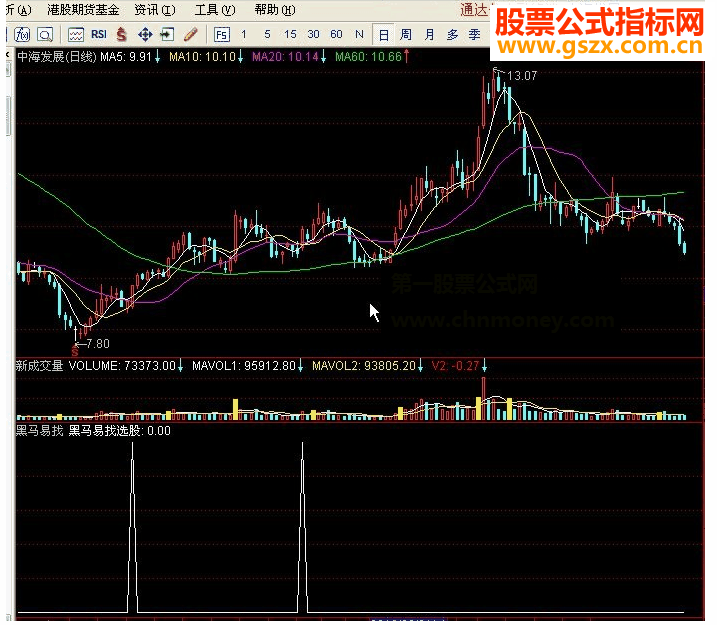
Task: Open the 工具(V) menu
Action: coord(215,10)
